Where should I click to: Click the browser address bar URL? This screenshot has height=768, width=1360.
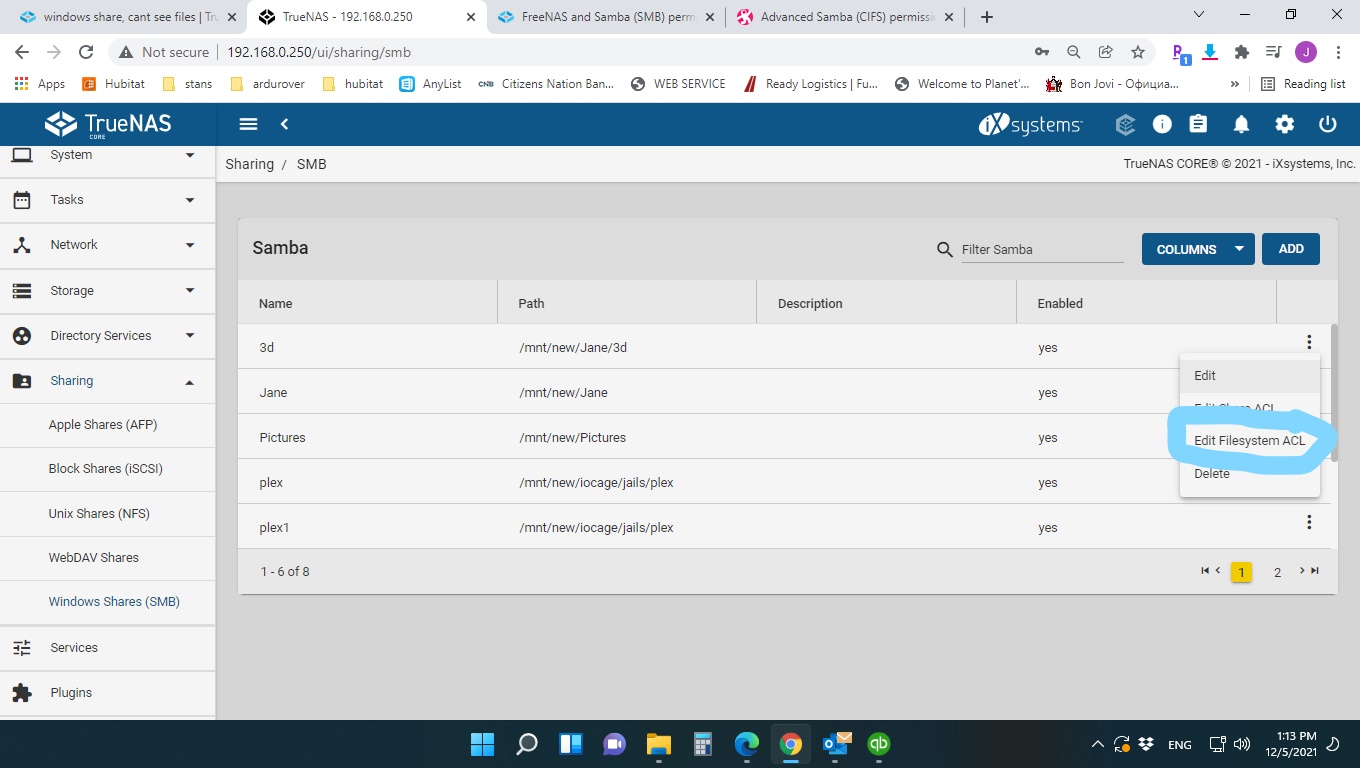(319, 52)
